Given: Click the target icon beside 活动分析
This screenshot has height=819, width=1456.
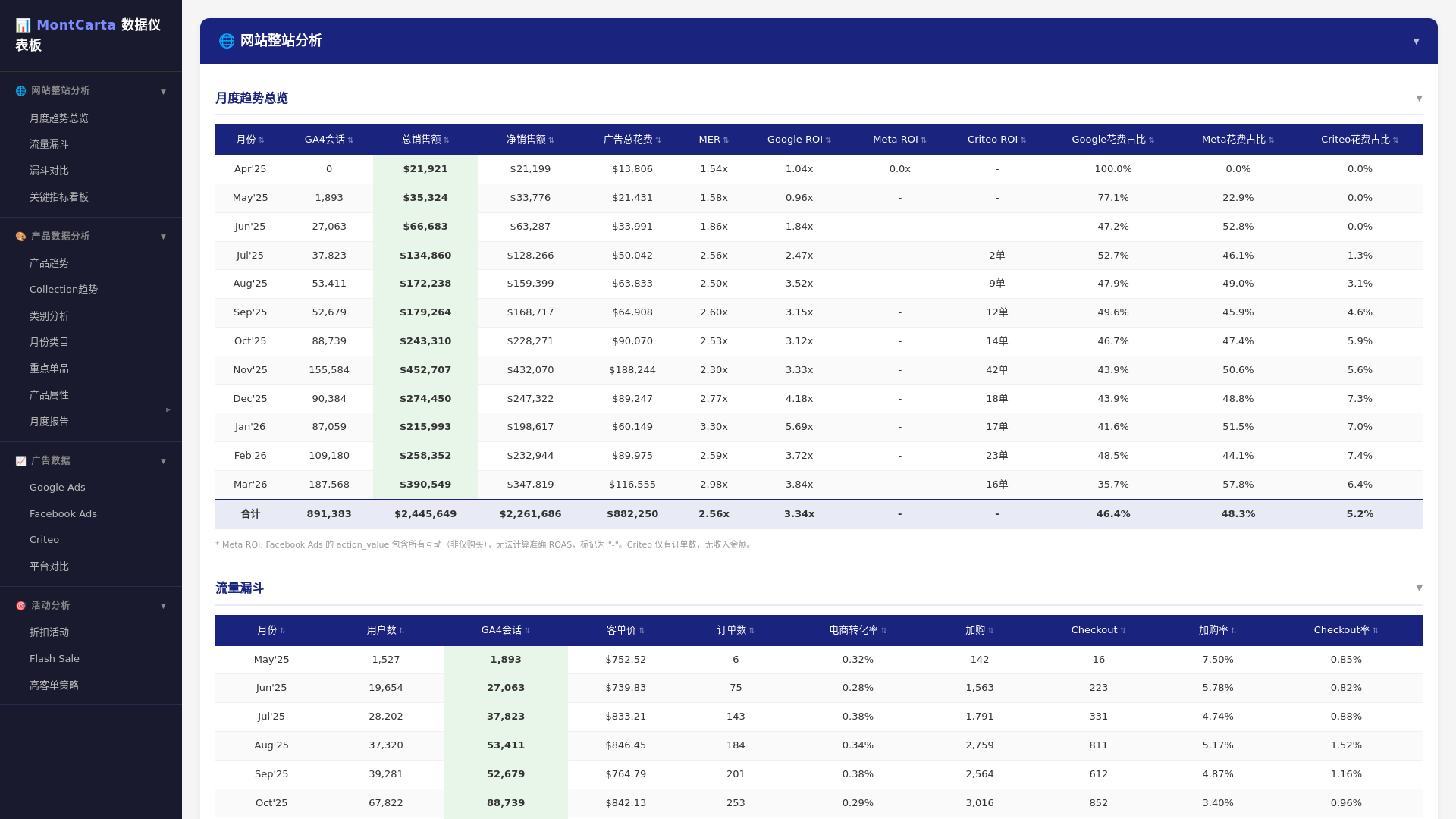Looking at the screenshot, I should (20, 606).
